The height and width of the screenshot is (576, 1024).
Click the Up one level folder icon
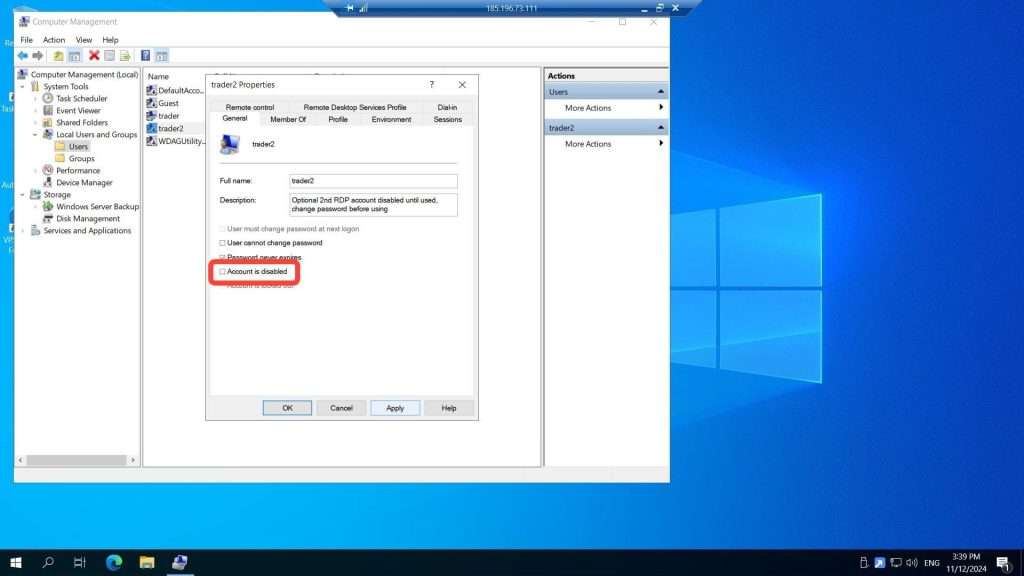58,56
